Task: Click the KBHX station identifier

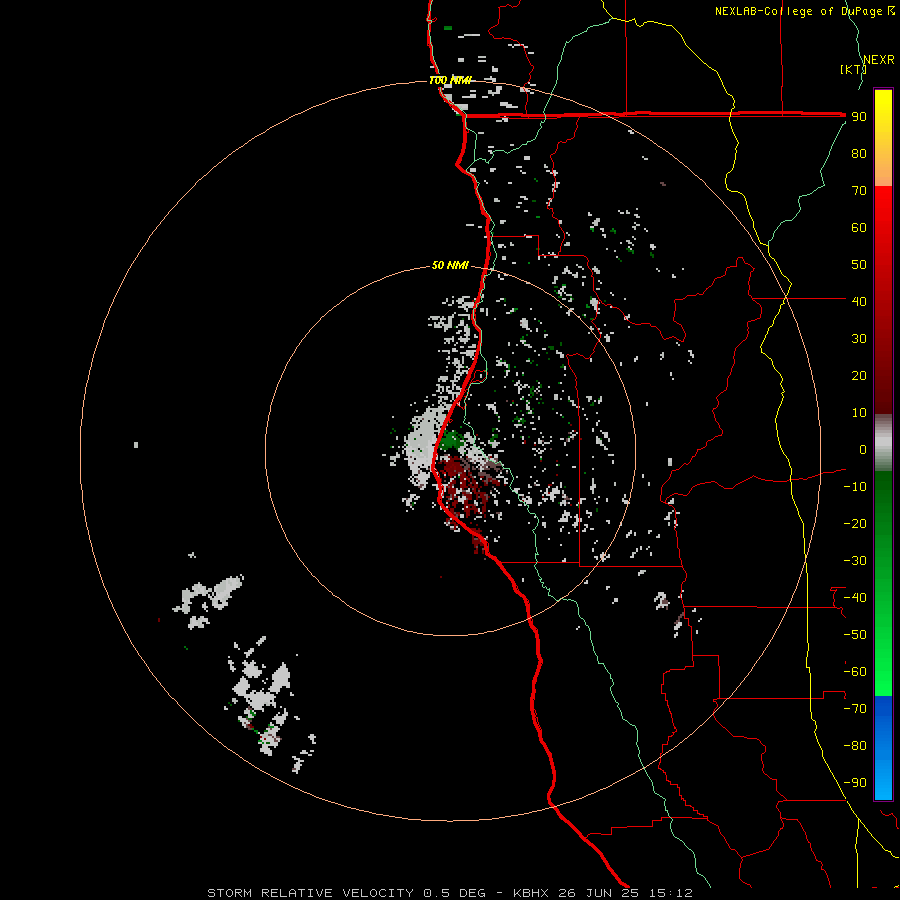Action: point(531,893)
